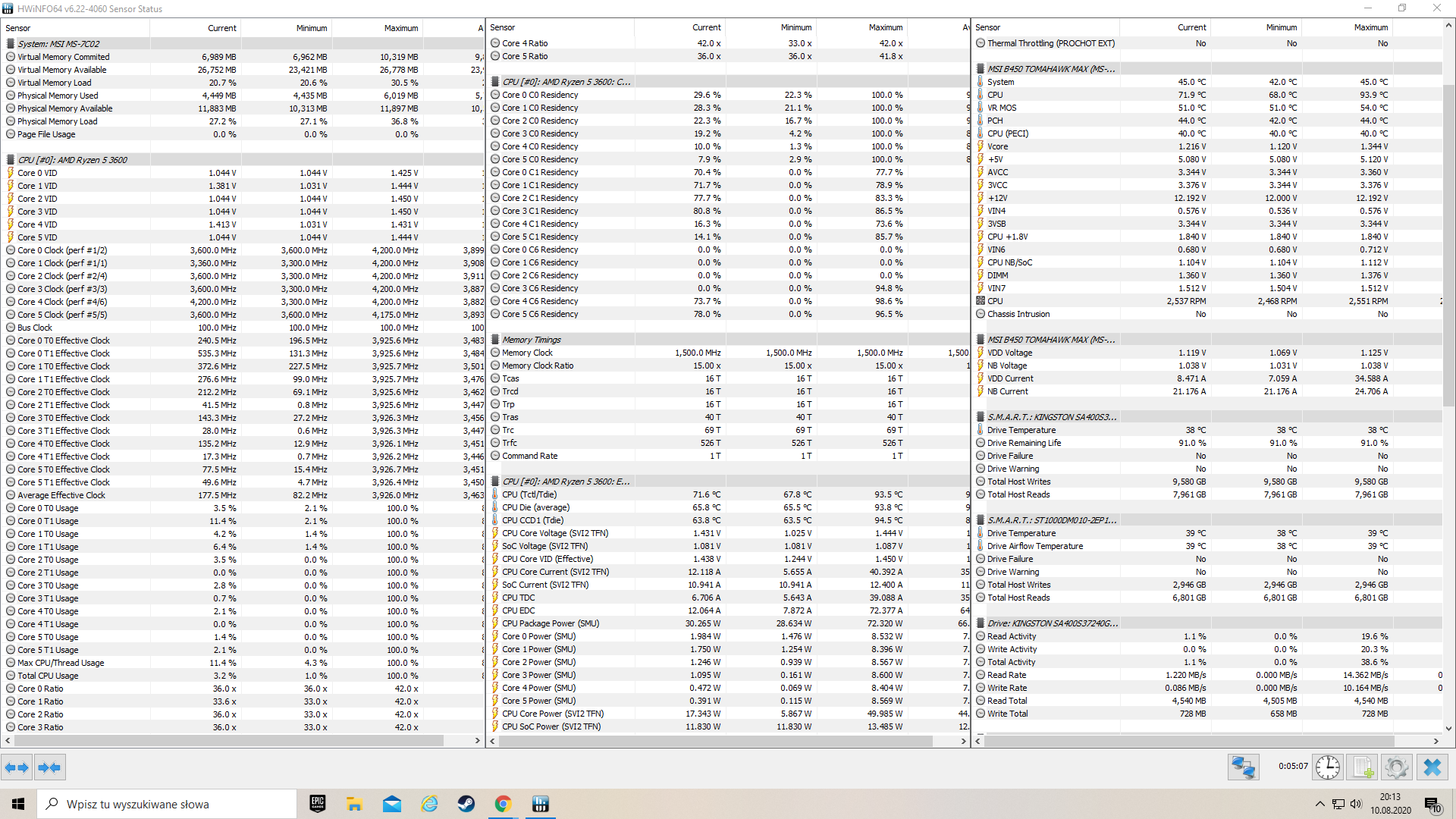Click the drive icon of S.M.A.R.T.: ST1000DM010 header
1456x819 pixels.
click(981, 520)
